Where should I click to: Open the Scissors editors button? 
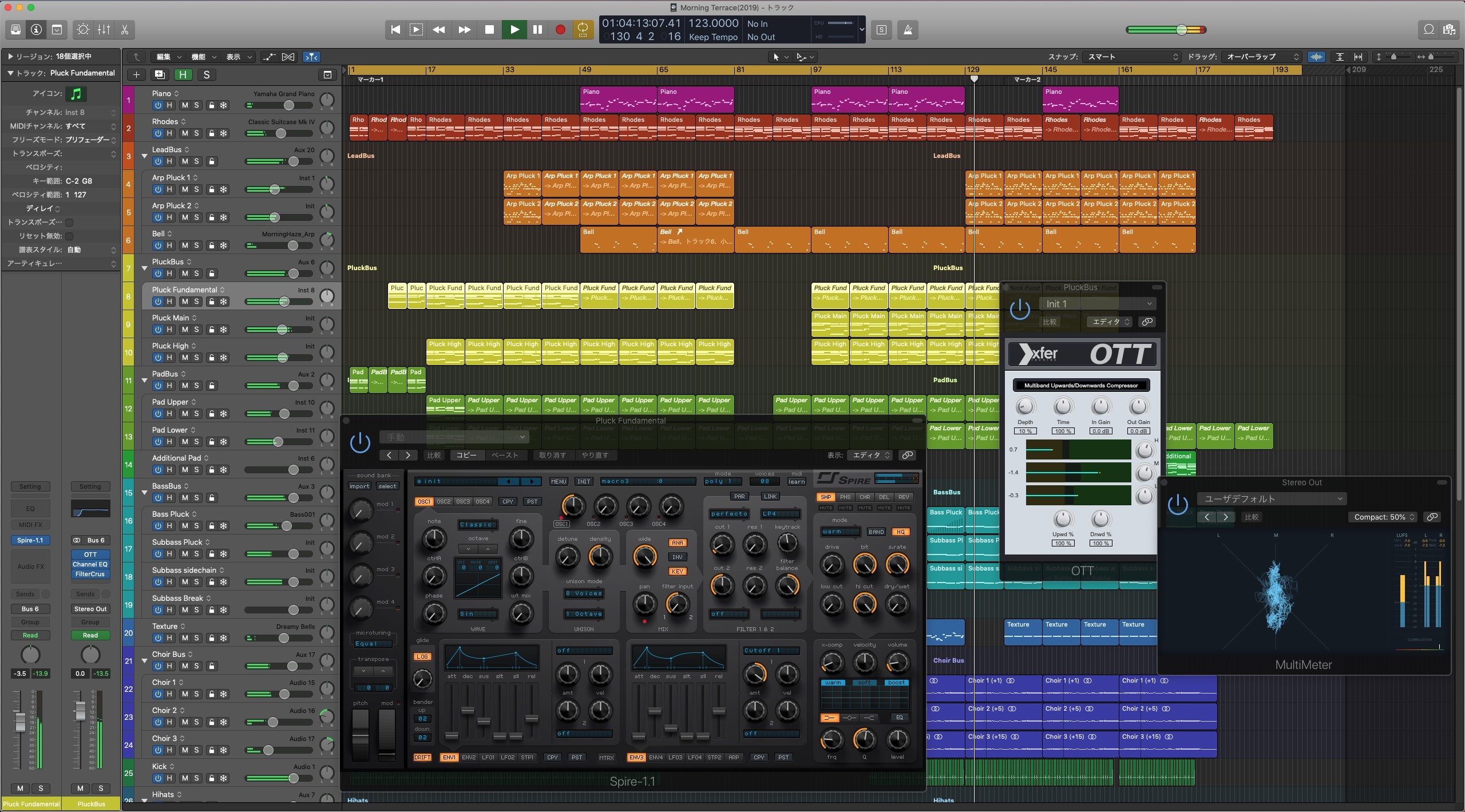click(x=125, y=30)
